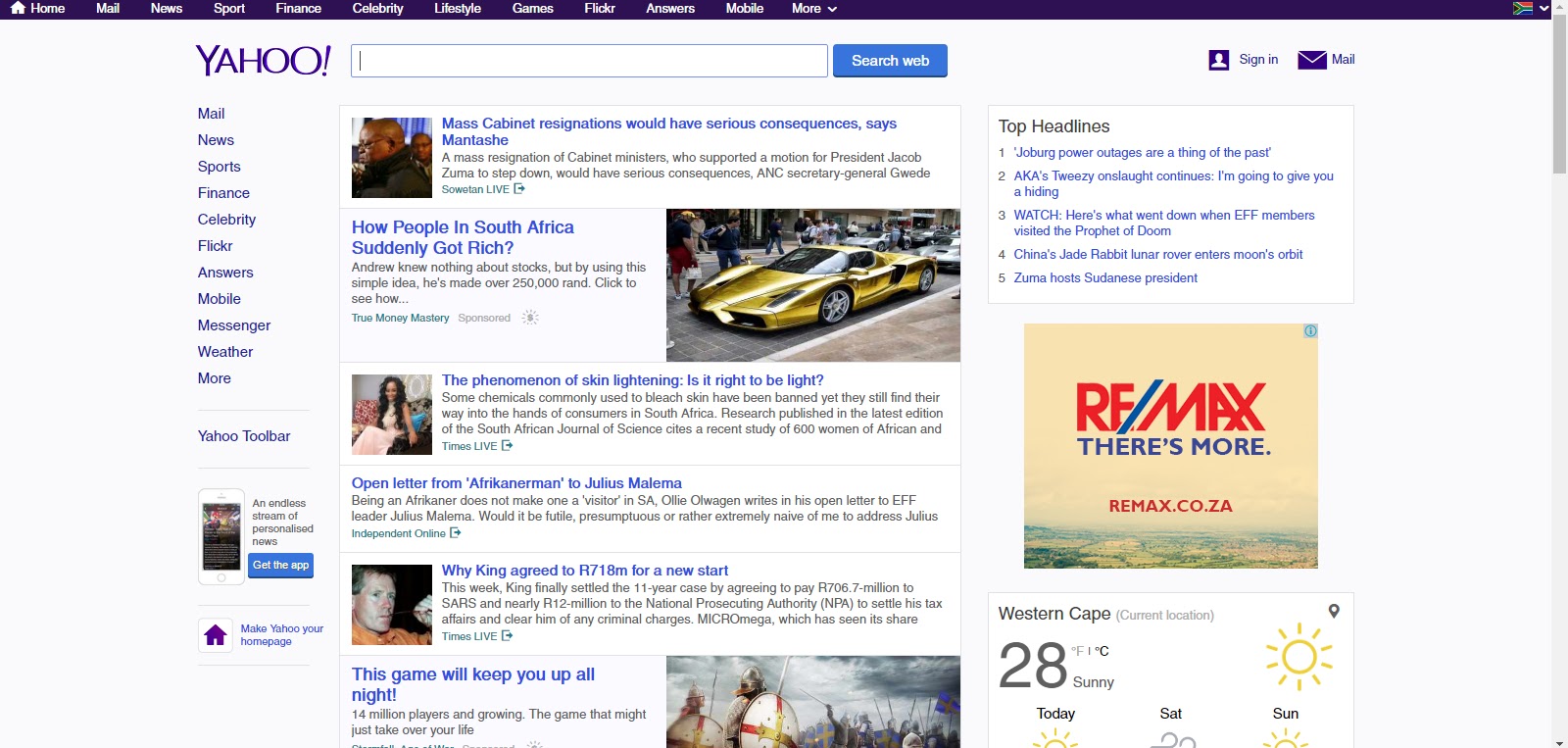The height and width of the screenshot is (748, 1568).
Task: Open AKA's Tweezy onslaught headline
Action: coord(1174,184)
